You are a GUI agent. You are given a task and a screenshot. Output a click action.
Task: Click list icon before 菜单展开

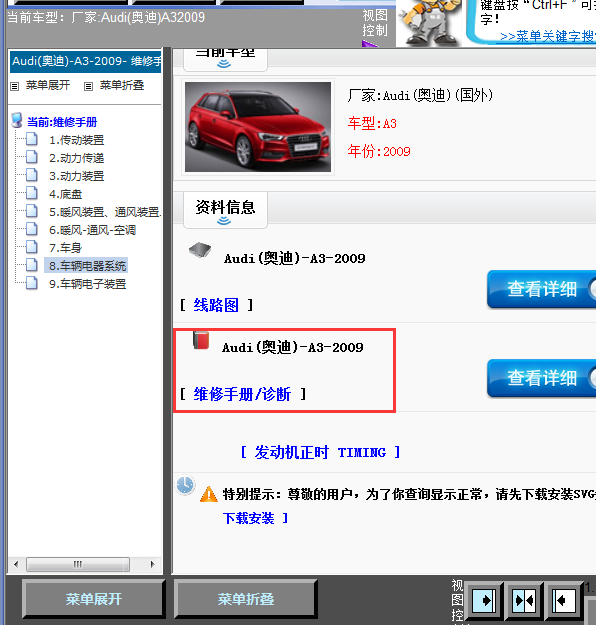click(15, 86)
